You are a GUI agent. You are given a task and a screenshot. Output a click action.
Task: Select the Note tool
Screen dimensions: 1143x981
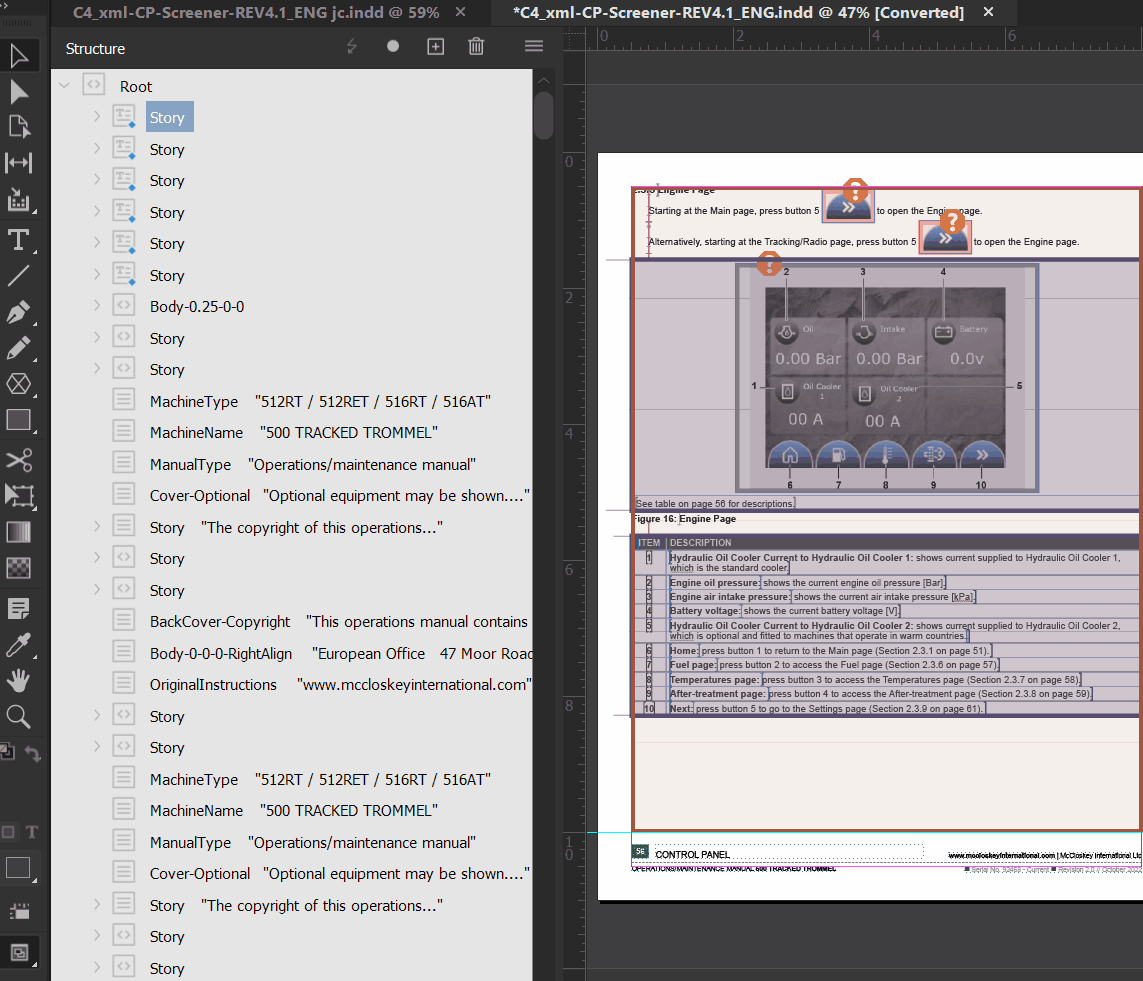pos(18,609)
